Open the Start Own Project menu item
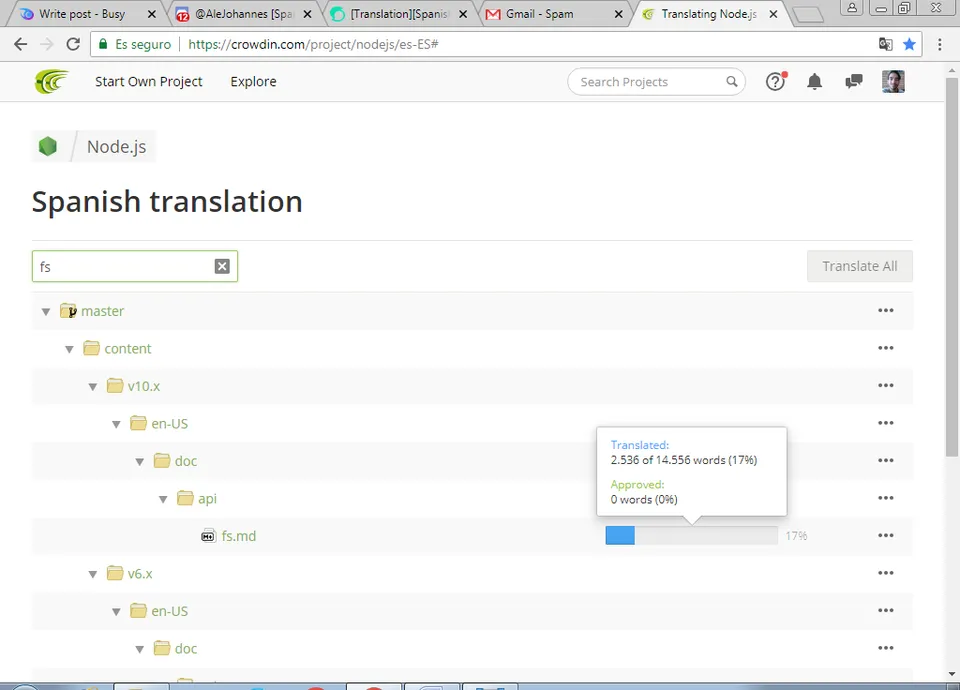 pyautogui.click(x=149, y=81)
